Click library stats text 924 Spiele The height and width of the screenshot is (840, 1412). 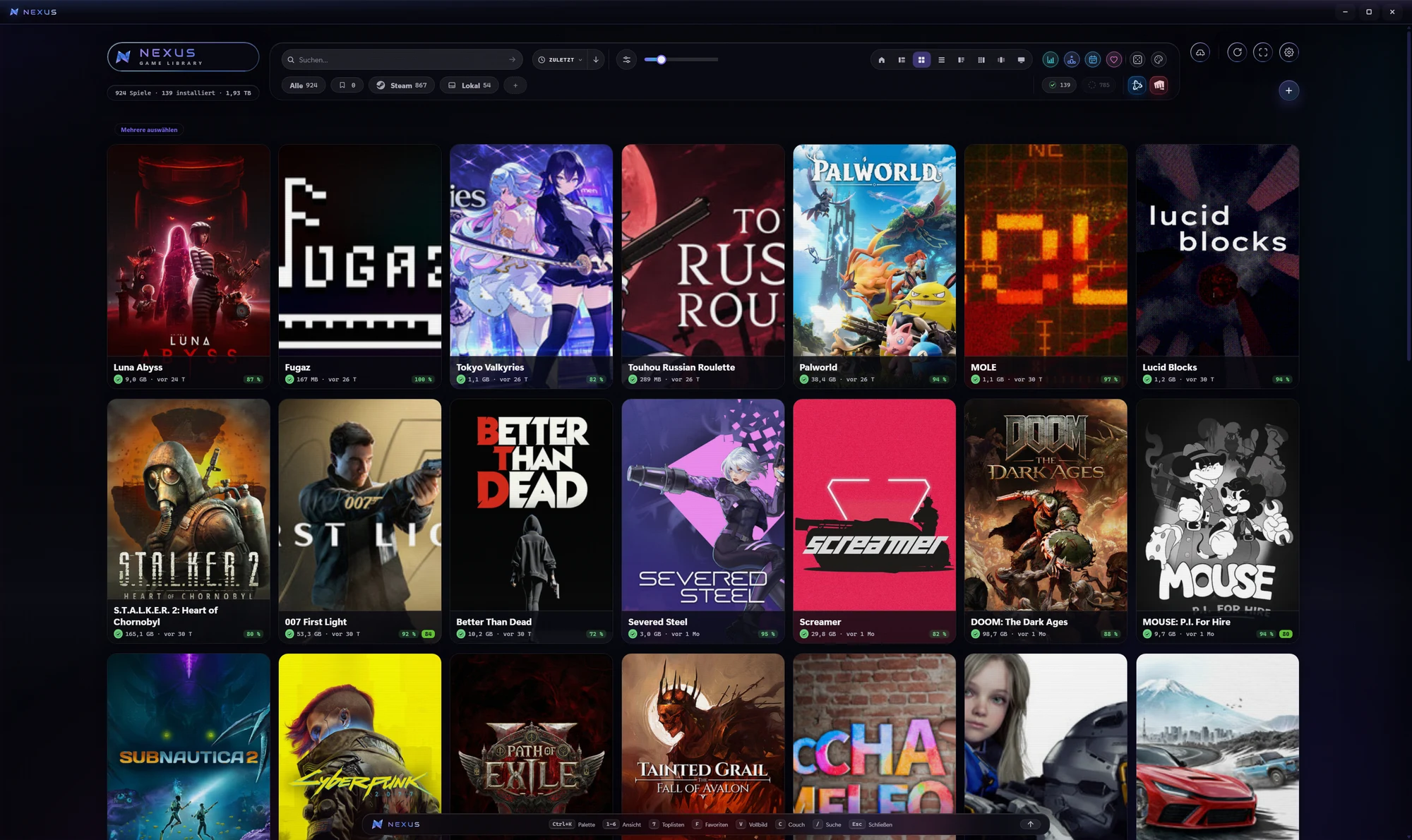[x=183, y=93]
